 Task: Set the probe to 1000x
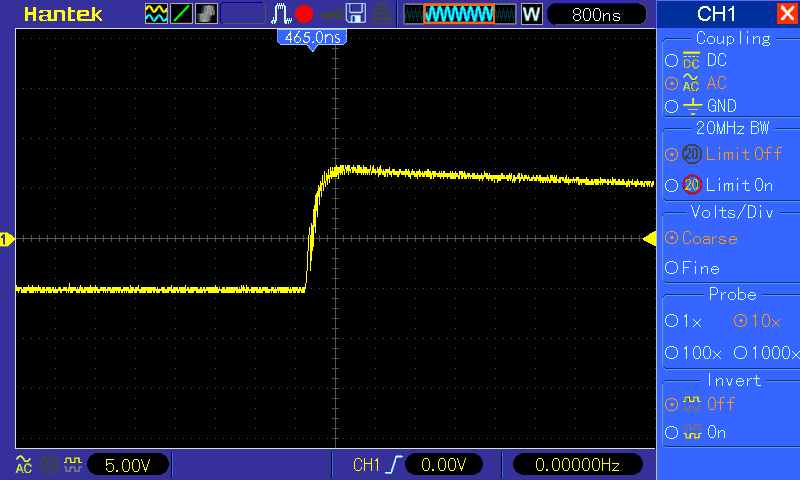point(766,352)
